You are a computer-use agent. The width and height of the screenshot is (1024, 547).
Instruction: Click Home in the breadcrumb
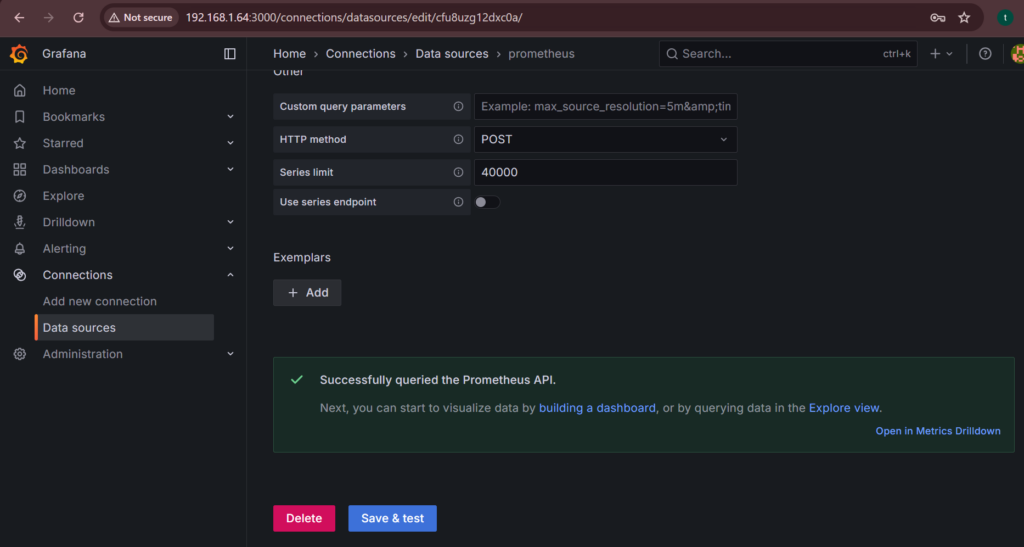(x=289, y=54)
